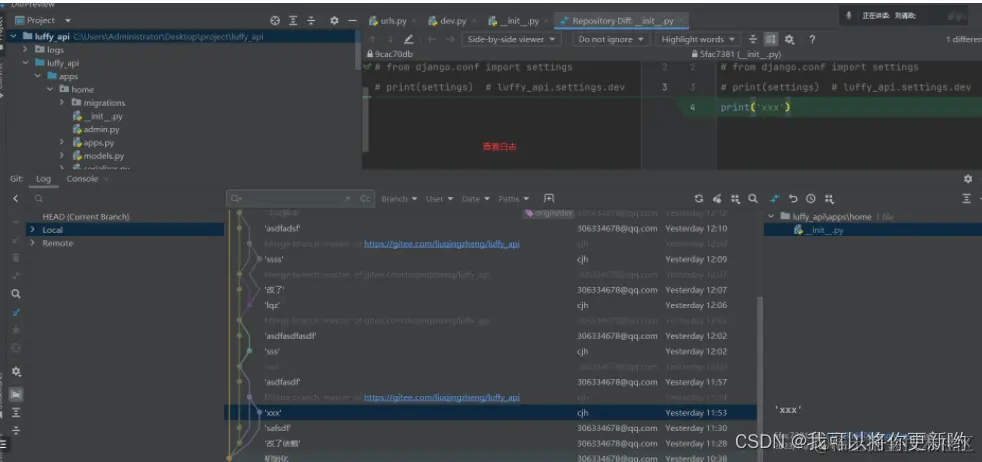Click the blue navigate arrow icon in Git sidebar
Screen dimensions: 982x462
(x=16, y=312)
